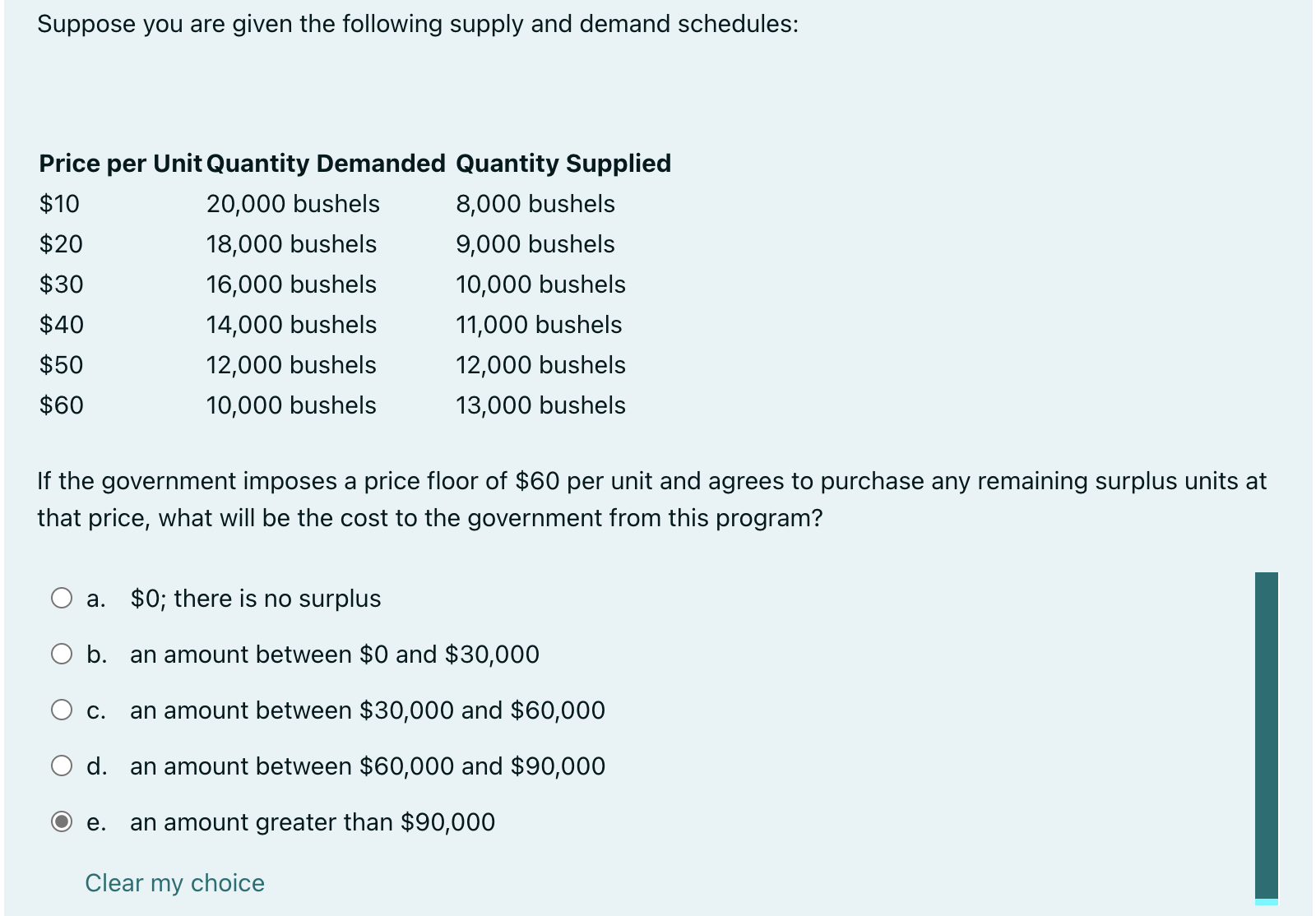Select radio button for option a

tap(63, 598)
